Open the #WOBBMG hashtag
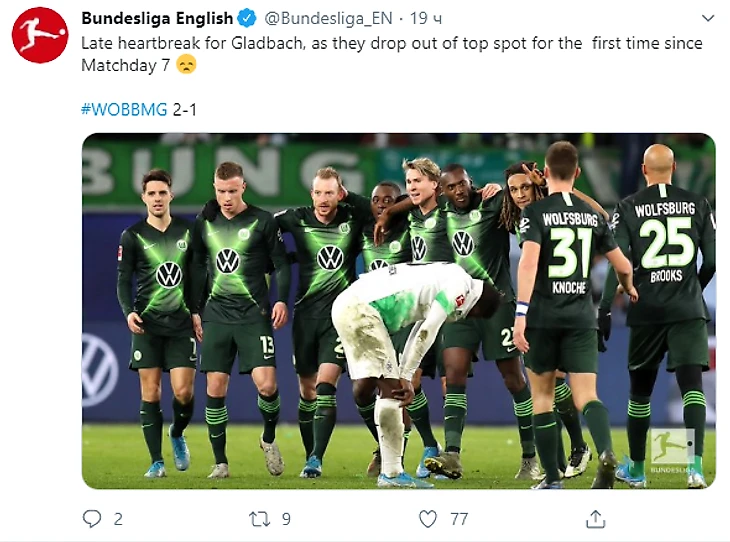Screen dimensions: 730x542 (x=124, y=110)
